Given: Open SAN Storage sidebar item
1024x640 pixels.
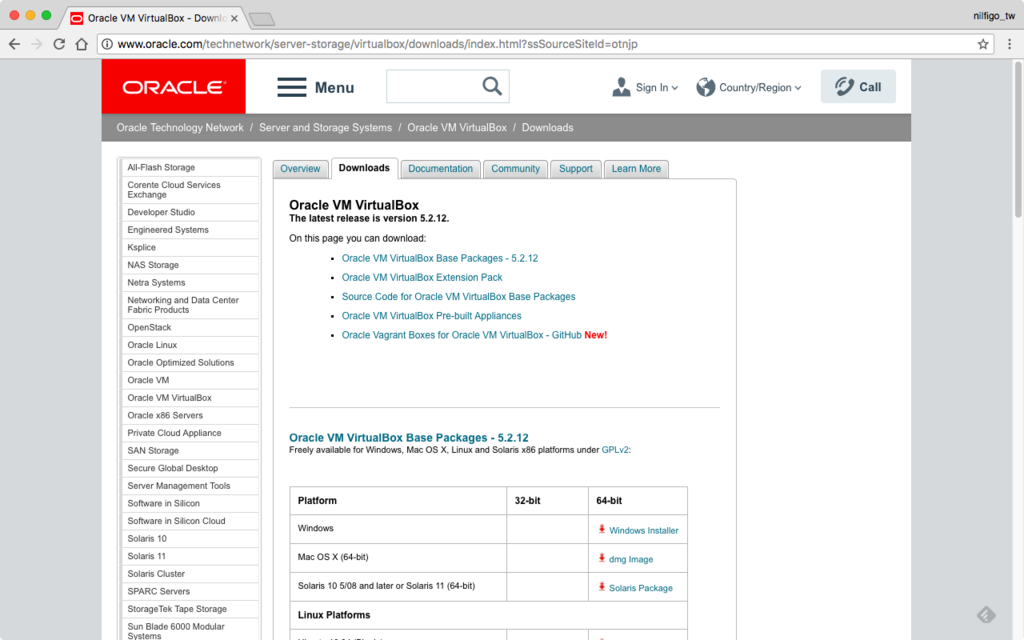Looking at the screenshot, I should (153, 451).
